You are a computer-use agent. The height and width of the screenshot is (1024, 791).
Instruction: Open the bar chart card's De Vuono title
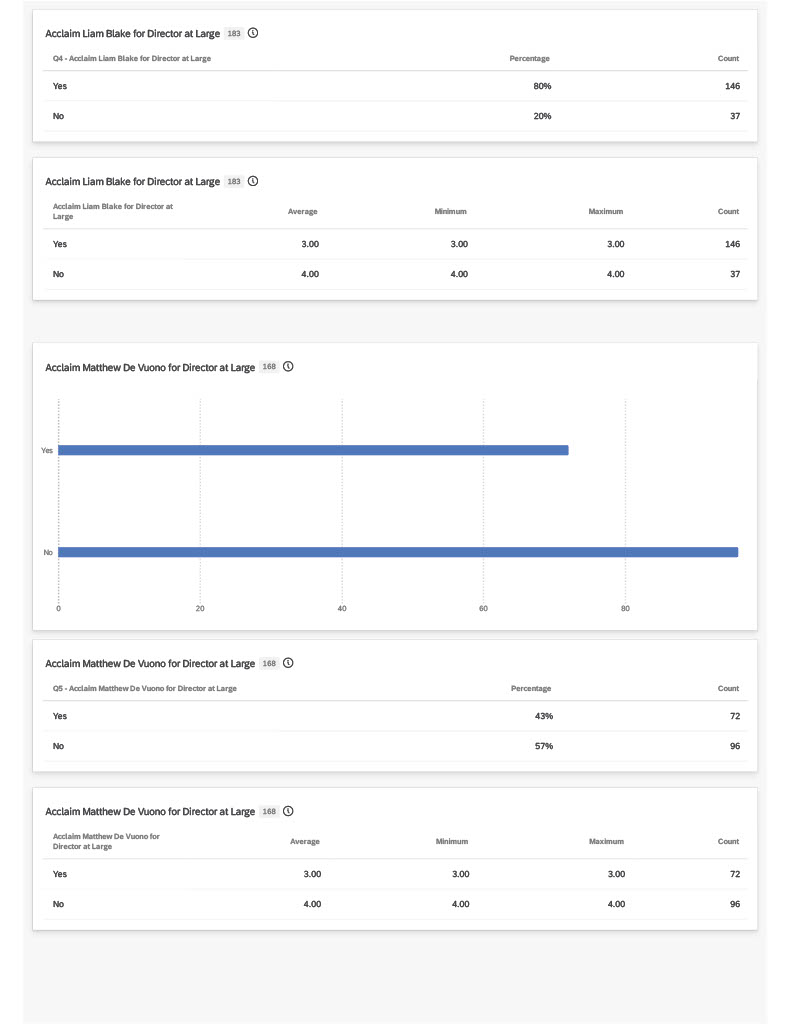click(150, 368)
